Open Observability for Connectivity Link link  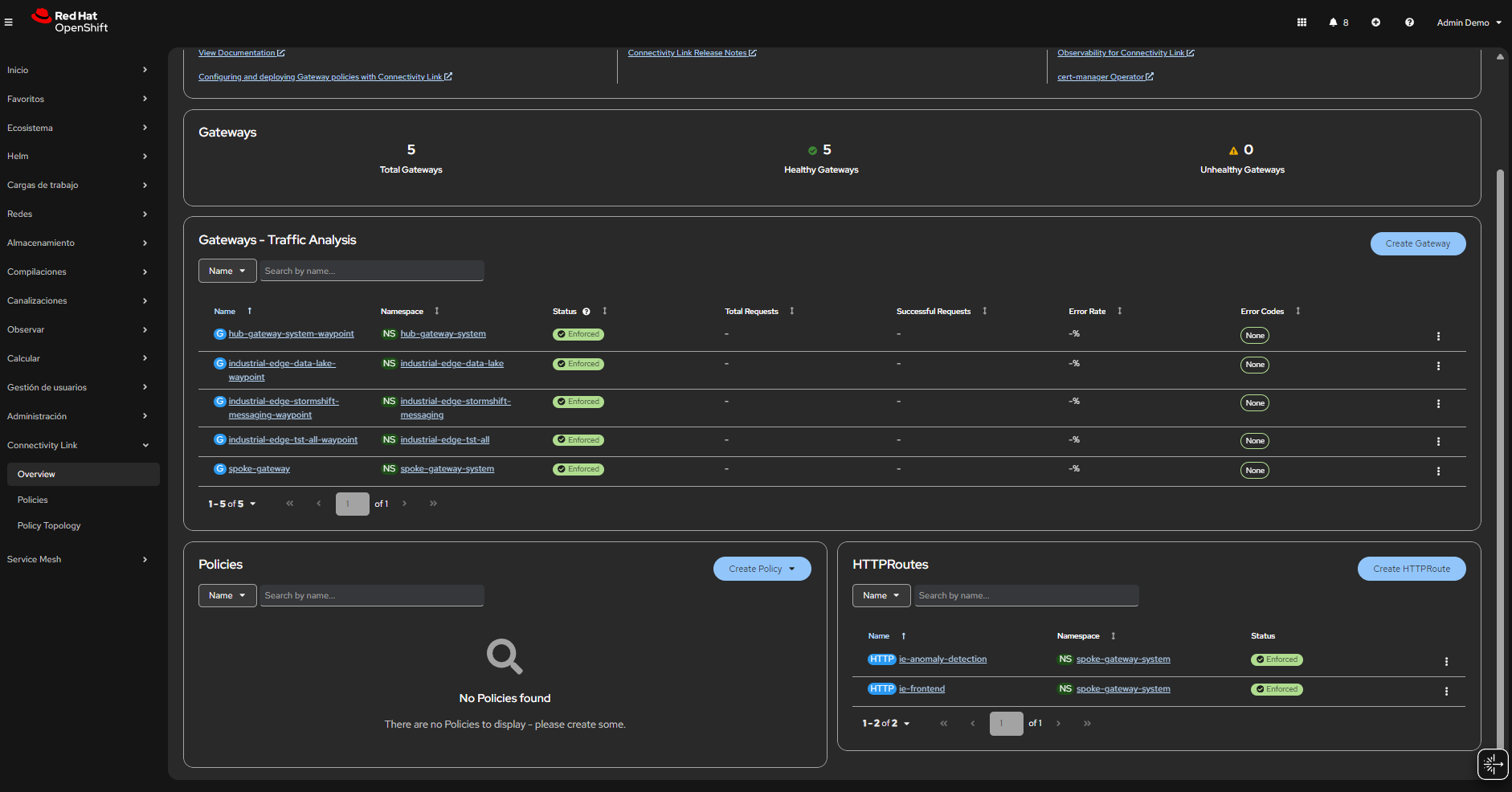pyautogui.click(x=1126, y=53)
